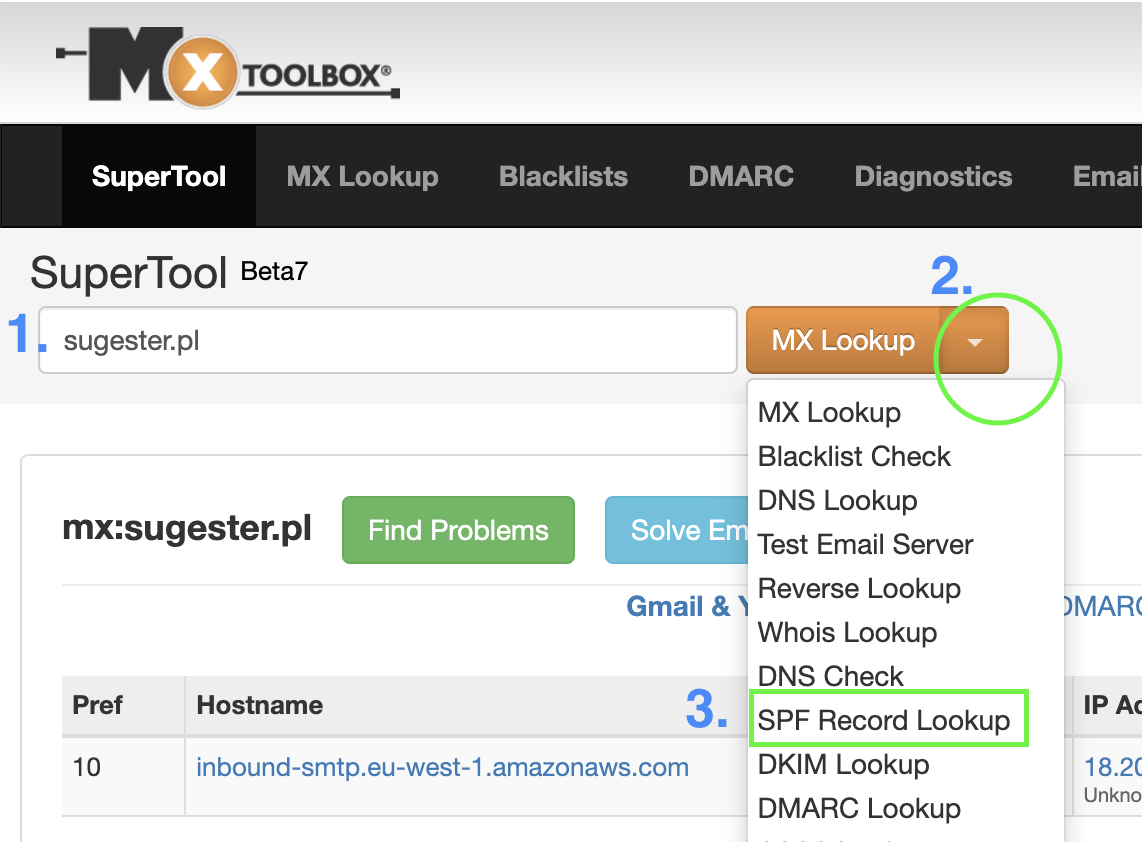The height and width of the screenshot is (842, 1142).
Task: Select Reverse Lookup from the dropdown
Action: pos(859,588)
